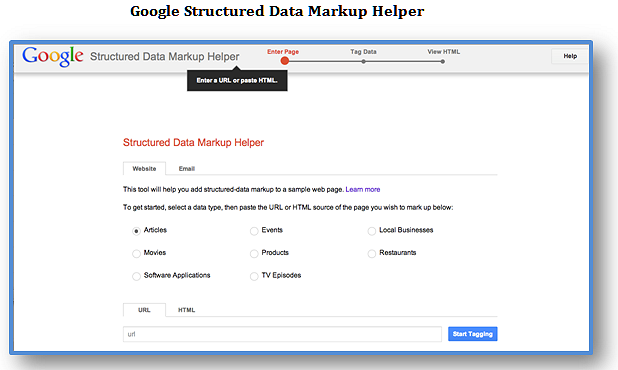Viewport: 618px width, 370px height.
Task: Select the URL input tab
Action: point(144,310)
